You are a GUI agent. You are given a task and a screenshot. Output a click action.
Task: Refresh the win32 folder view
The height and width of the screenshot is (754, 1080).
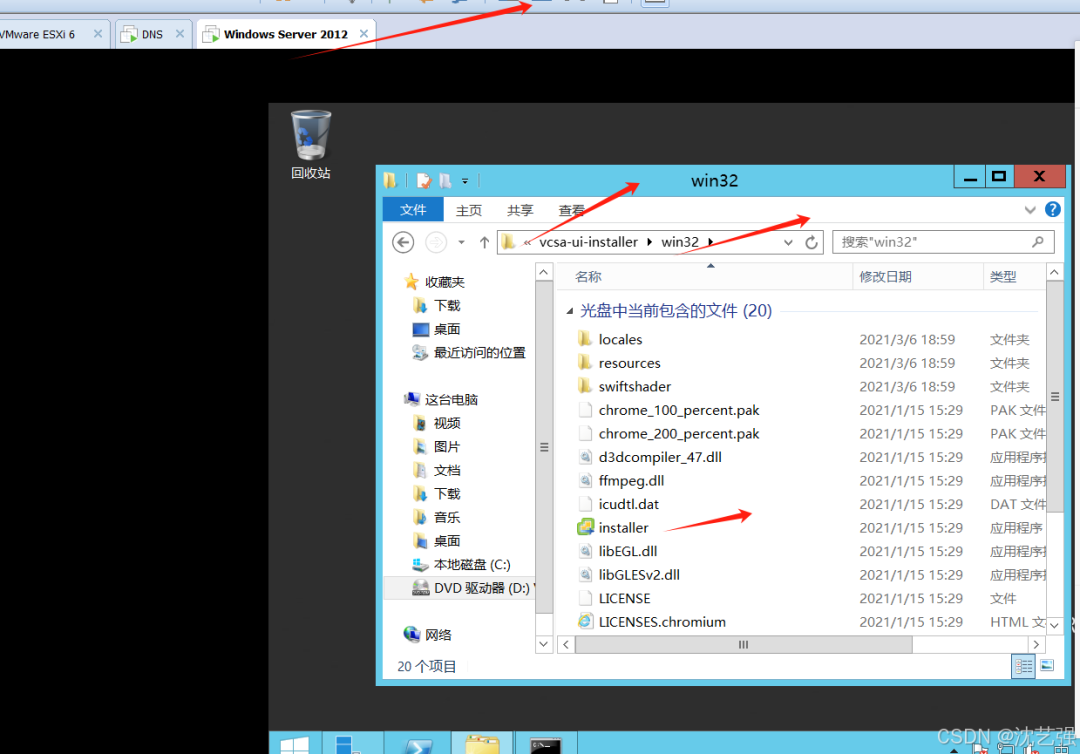811,242
